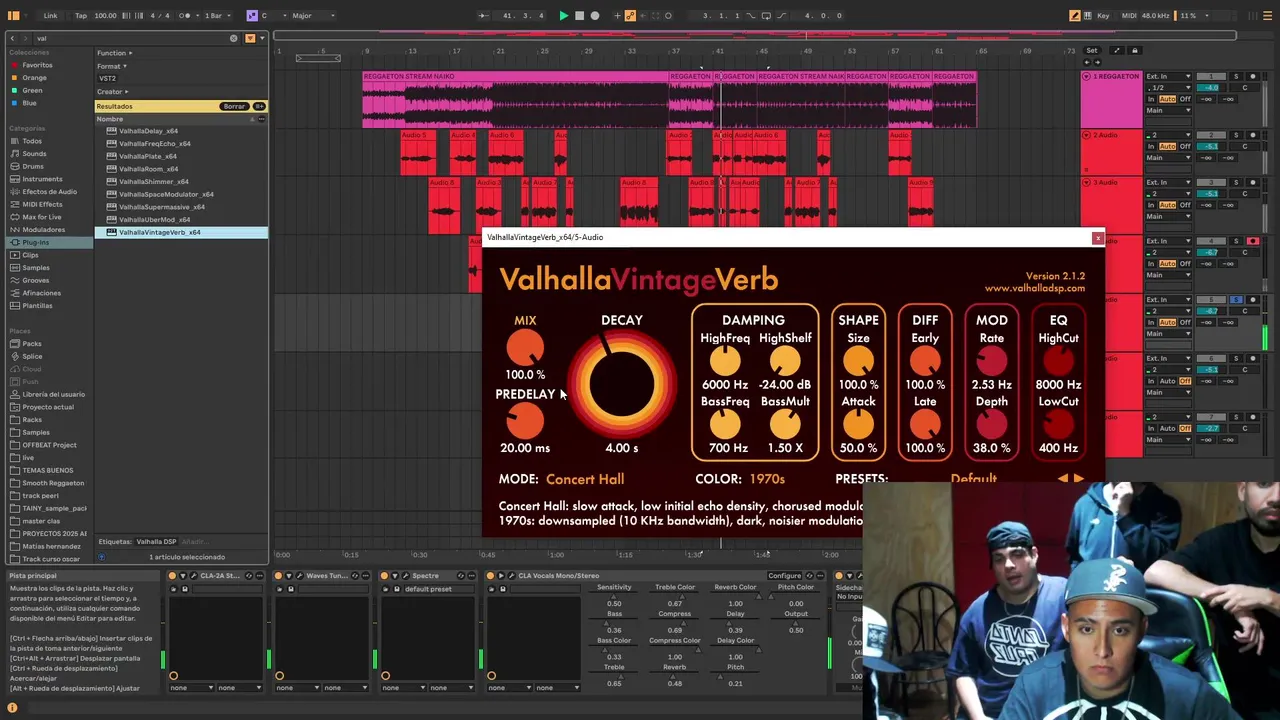Select the Favoritos collection
This screenshot has width=1280, height=720.
pos(37,65)
